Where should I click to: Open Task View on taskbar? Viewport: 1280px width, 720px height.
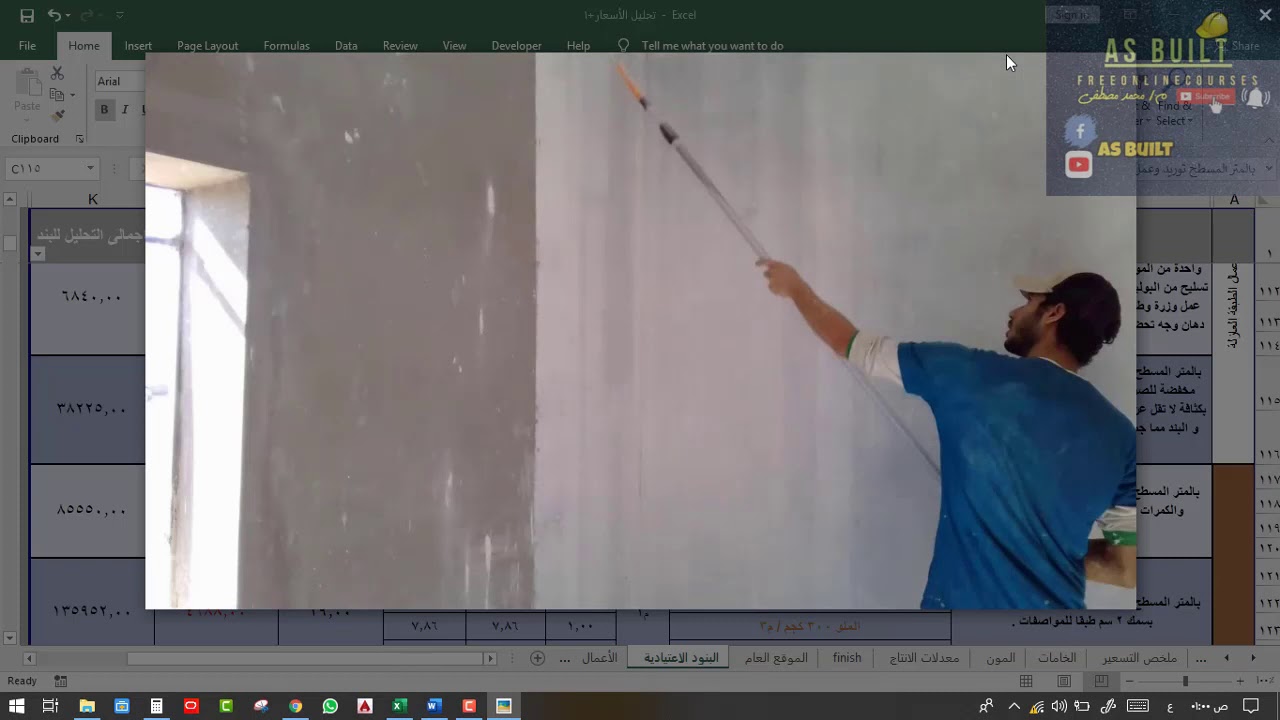point(50,706)
